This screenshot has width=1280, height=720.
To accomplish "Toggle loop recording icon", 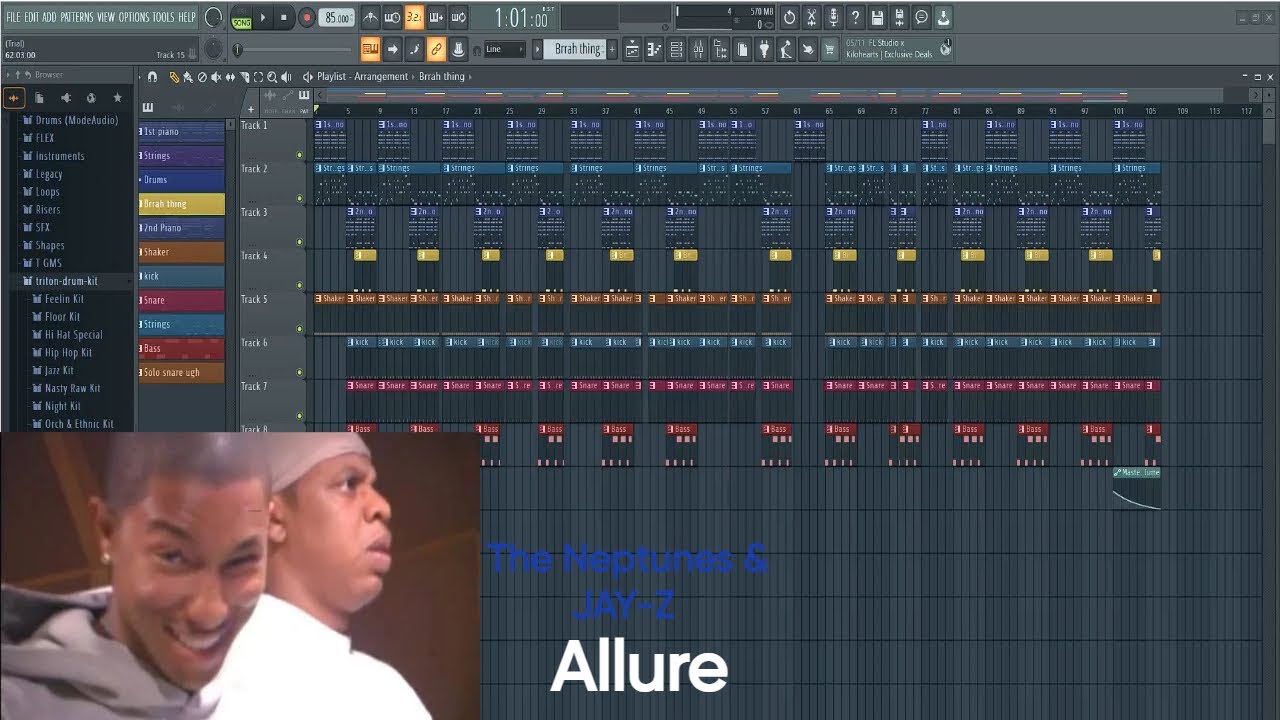I will tap(458, 17).
